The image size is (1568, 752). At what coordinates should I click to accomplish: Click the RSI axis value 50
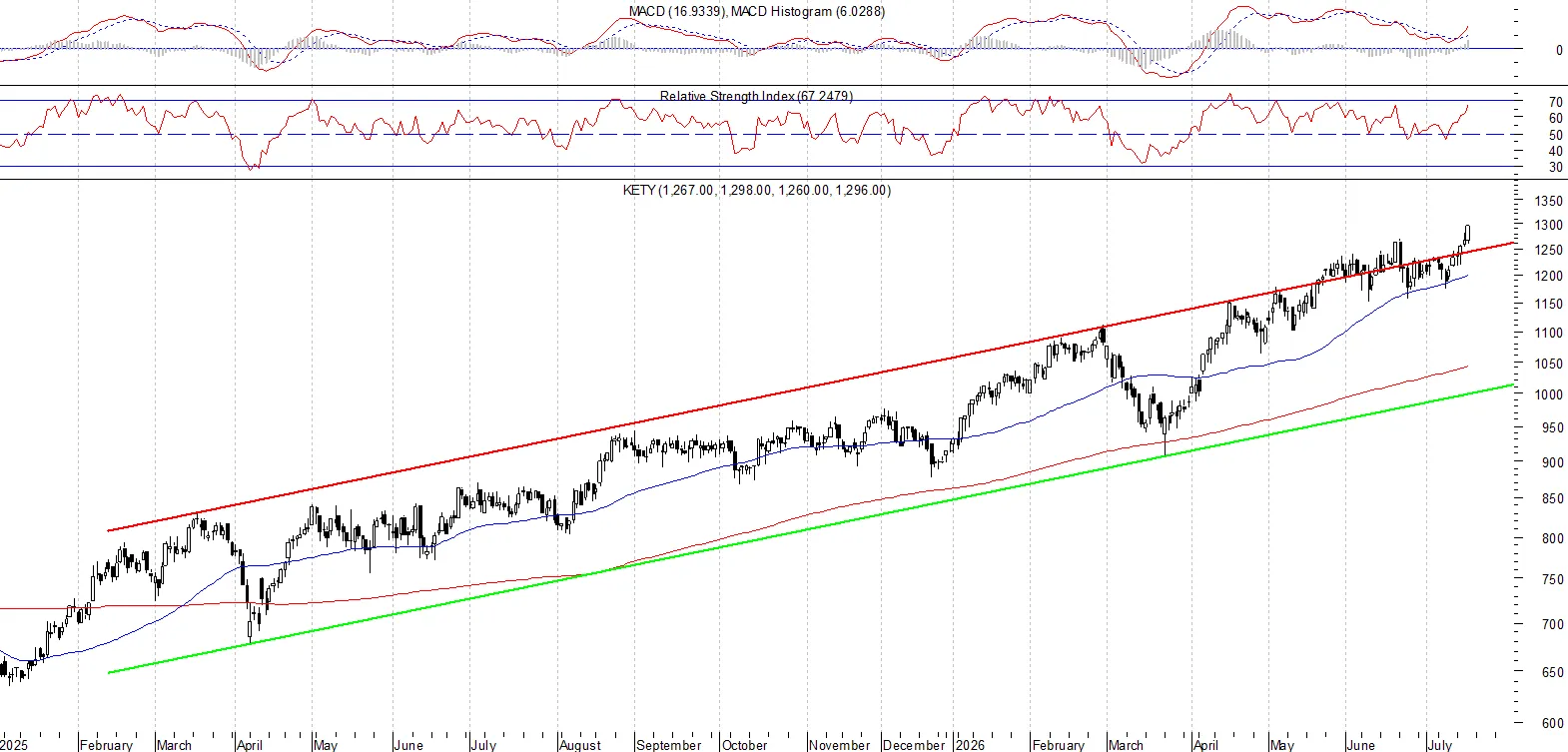(1556, 135)
